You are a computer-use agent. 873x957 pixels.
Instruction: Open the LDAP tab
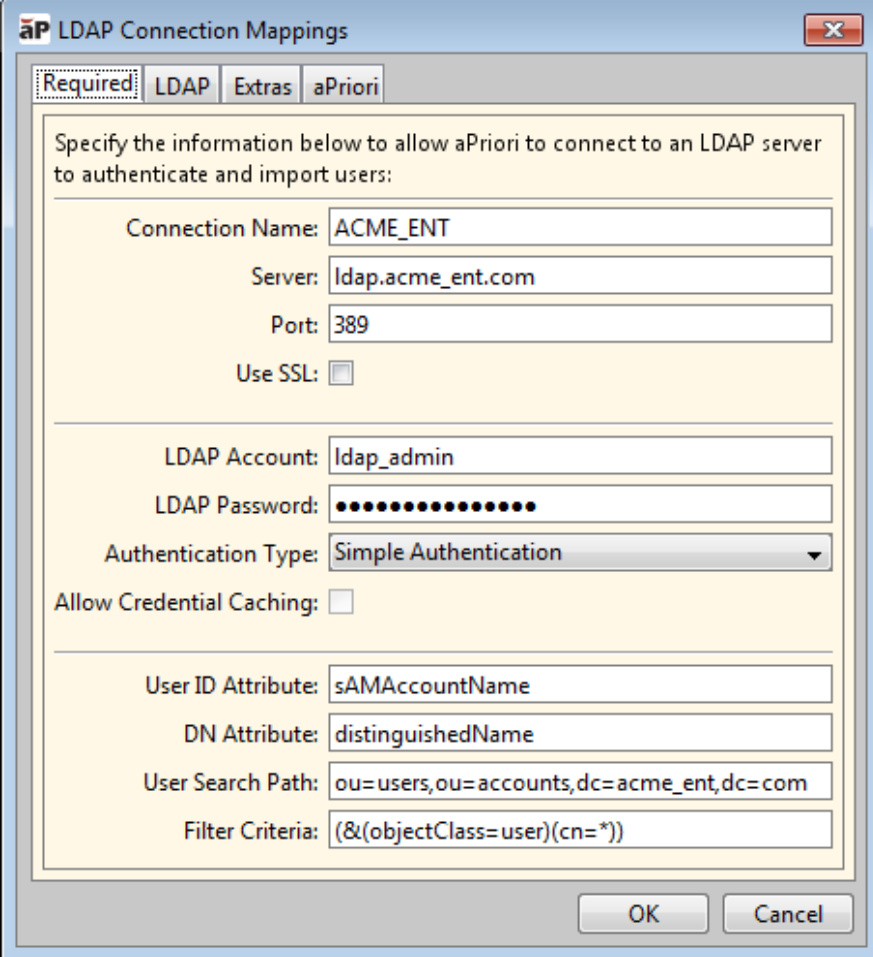point(182,87)
